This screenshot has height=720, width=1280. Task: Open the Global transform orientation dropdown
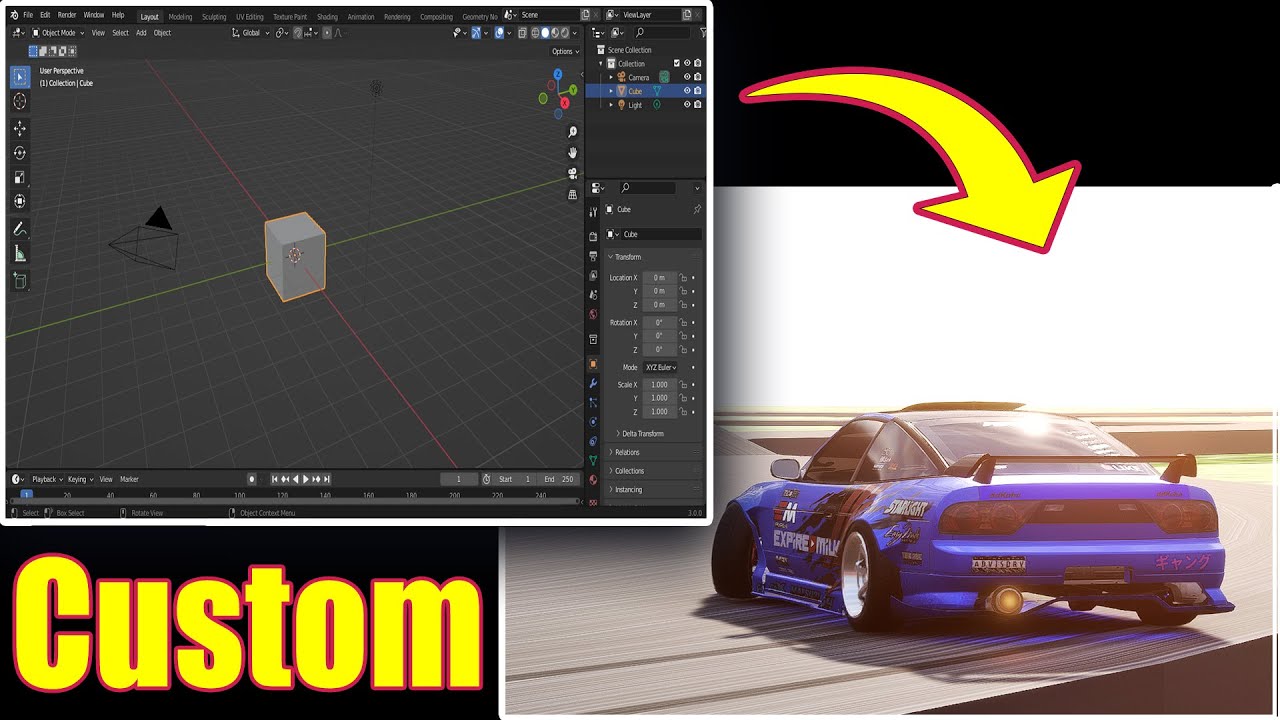click(x=250, y=33)
